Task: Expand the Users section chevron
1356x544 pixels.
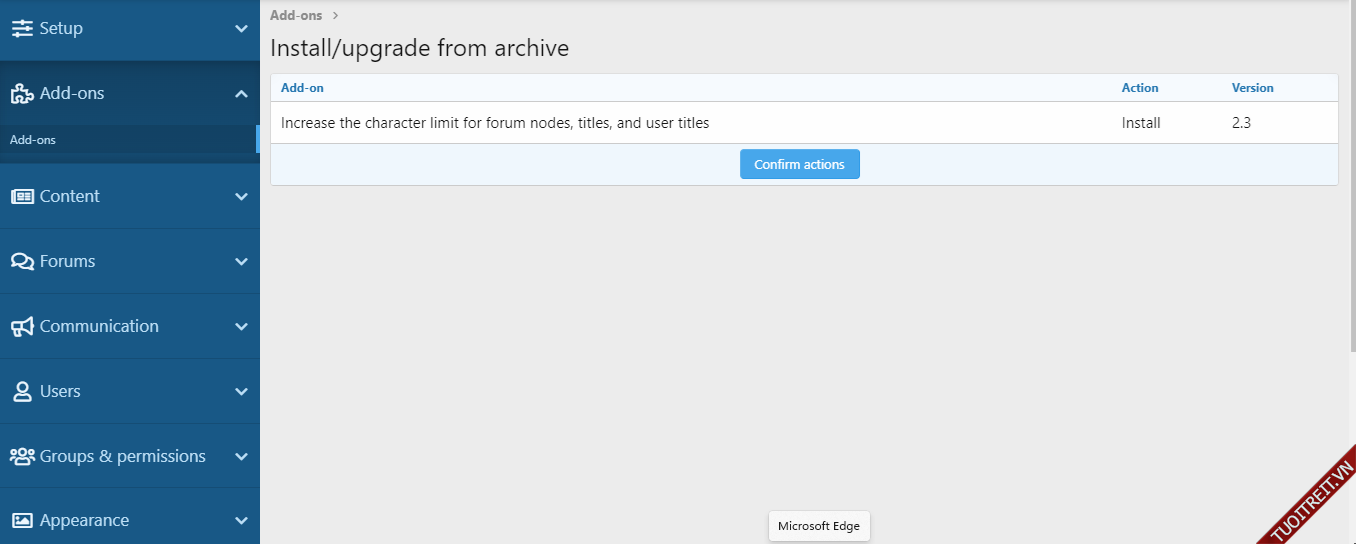Action: [x=241, y=392]
